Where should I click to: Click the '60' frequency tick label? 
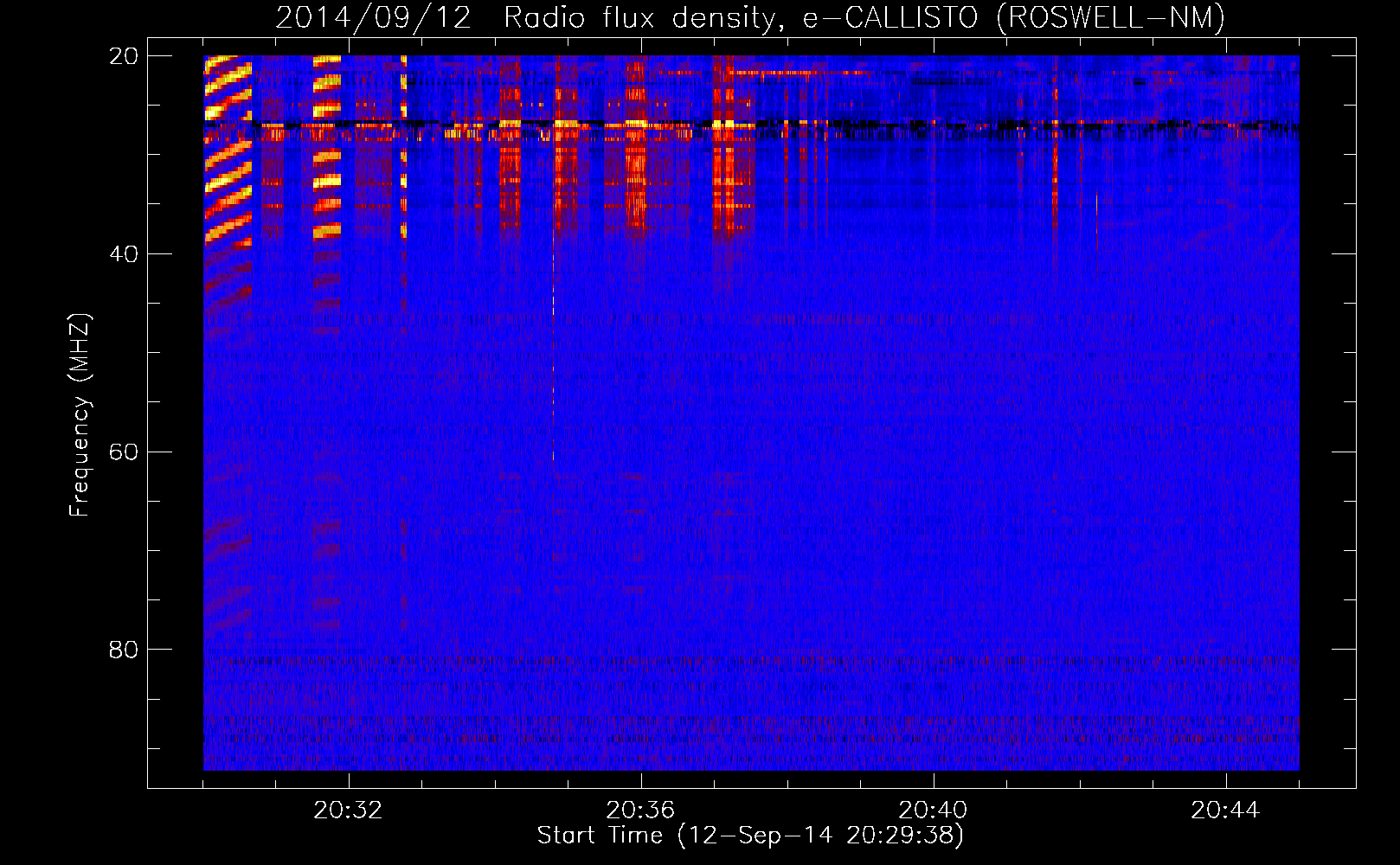pyautogui.click(x=124, y=452)
